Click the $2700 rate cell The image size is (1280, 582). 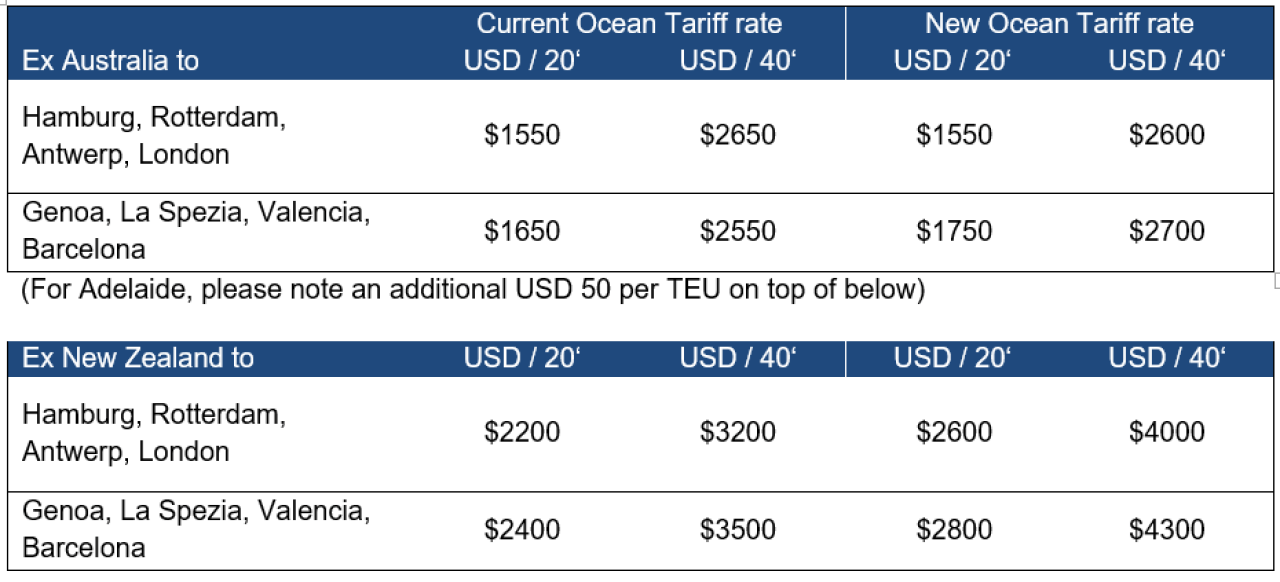click(x=1167, y=231)
